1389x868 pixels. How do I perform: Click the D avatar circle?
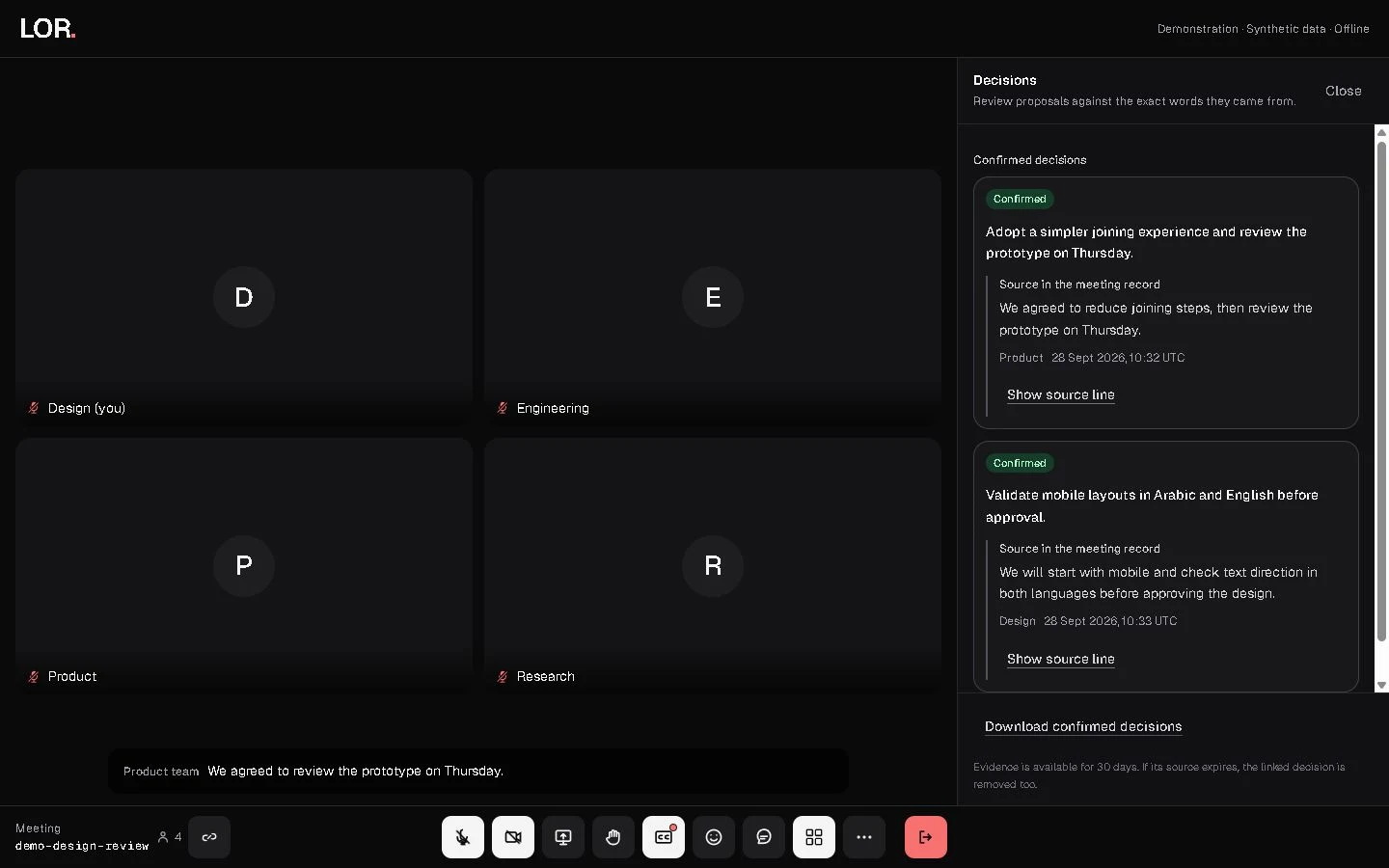[244, 297]
